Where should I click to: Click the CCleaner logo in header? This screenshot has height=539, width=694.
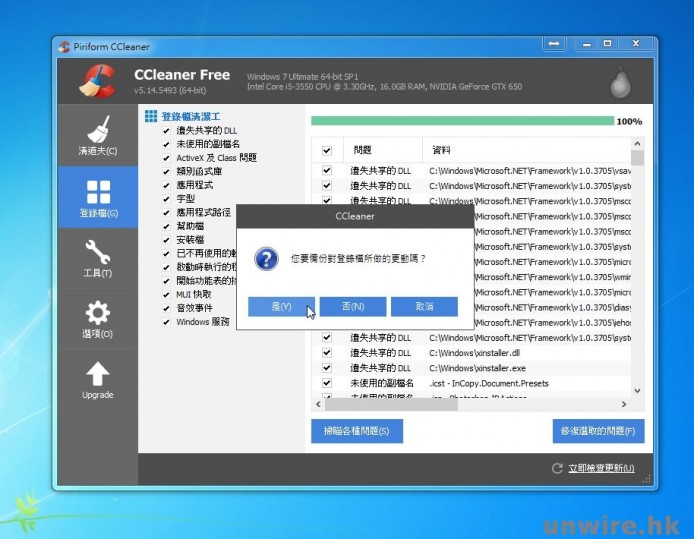[97, 81]
